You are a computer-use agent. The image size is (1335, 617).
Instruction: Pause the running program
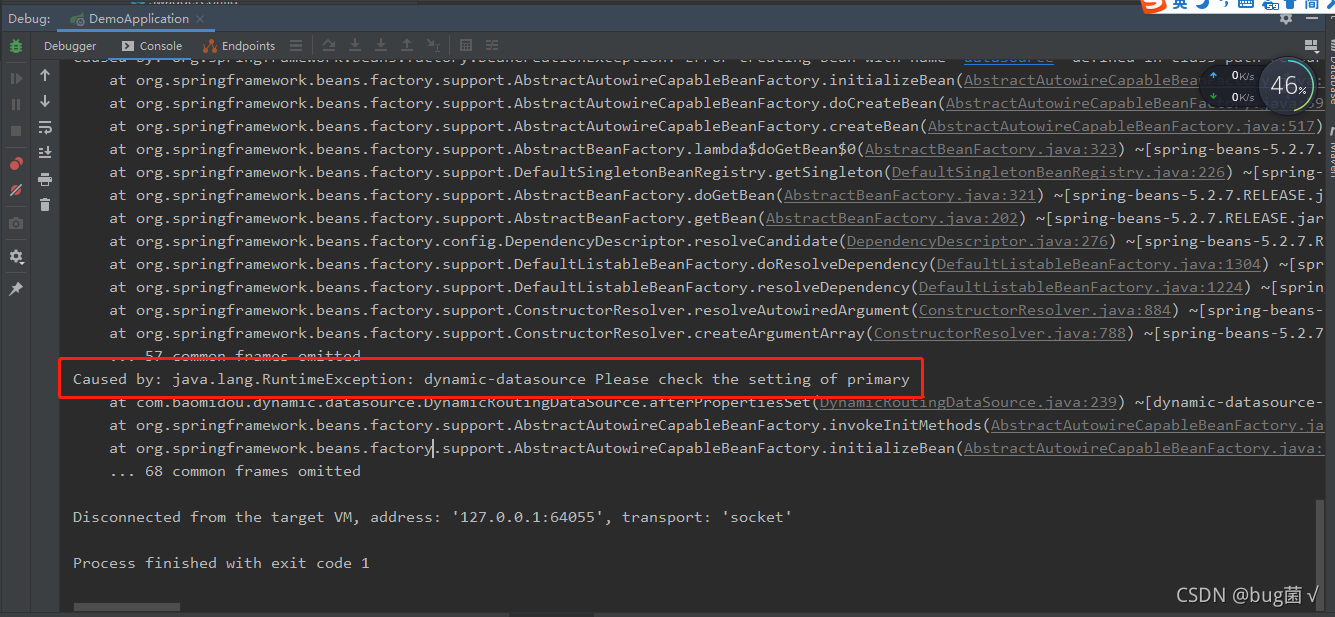click(14, 103)
